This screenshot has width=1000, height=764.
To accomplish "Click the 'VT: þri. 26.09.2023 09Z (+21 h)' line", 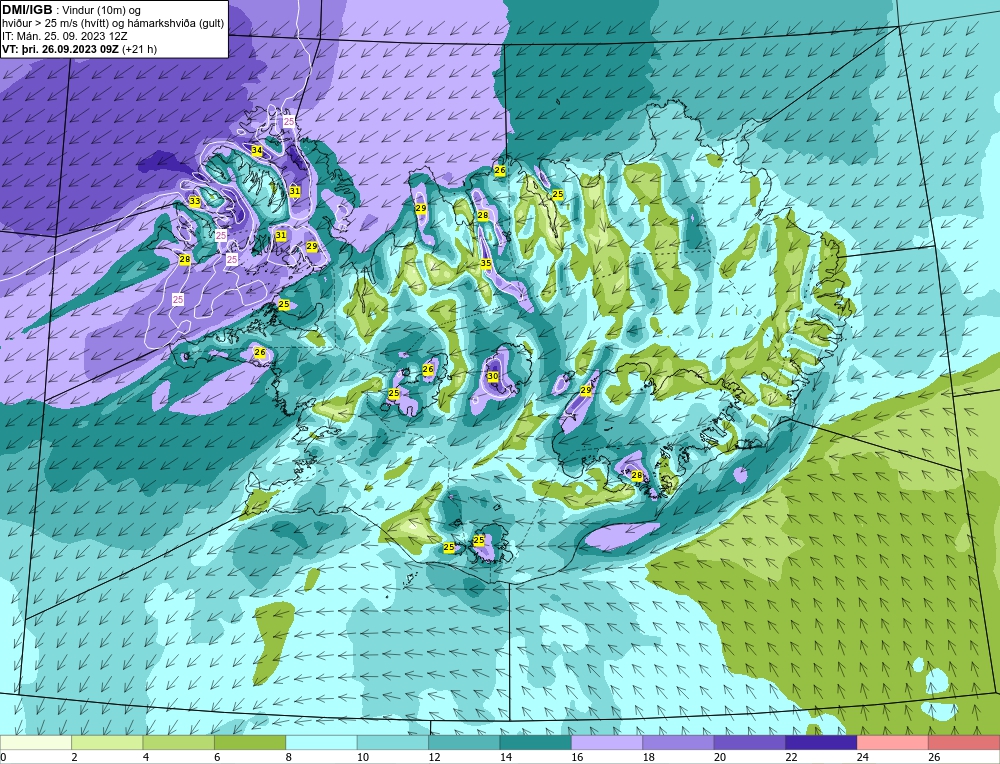I will [x=79, y=49].
